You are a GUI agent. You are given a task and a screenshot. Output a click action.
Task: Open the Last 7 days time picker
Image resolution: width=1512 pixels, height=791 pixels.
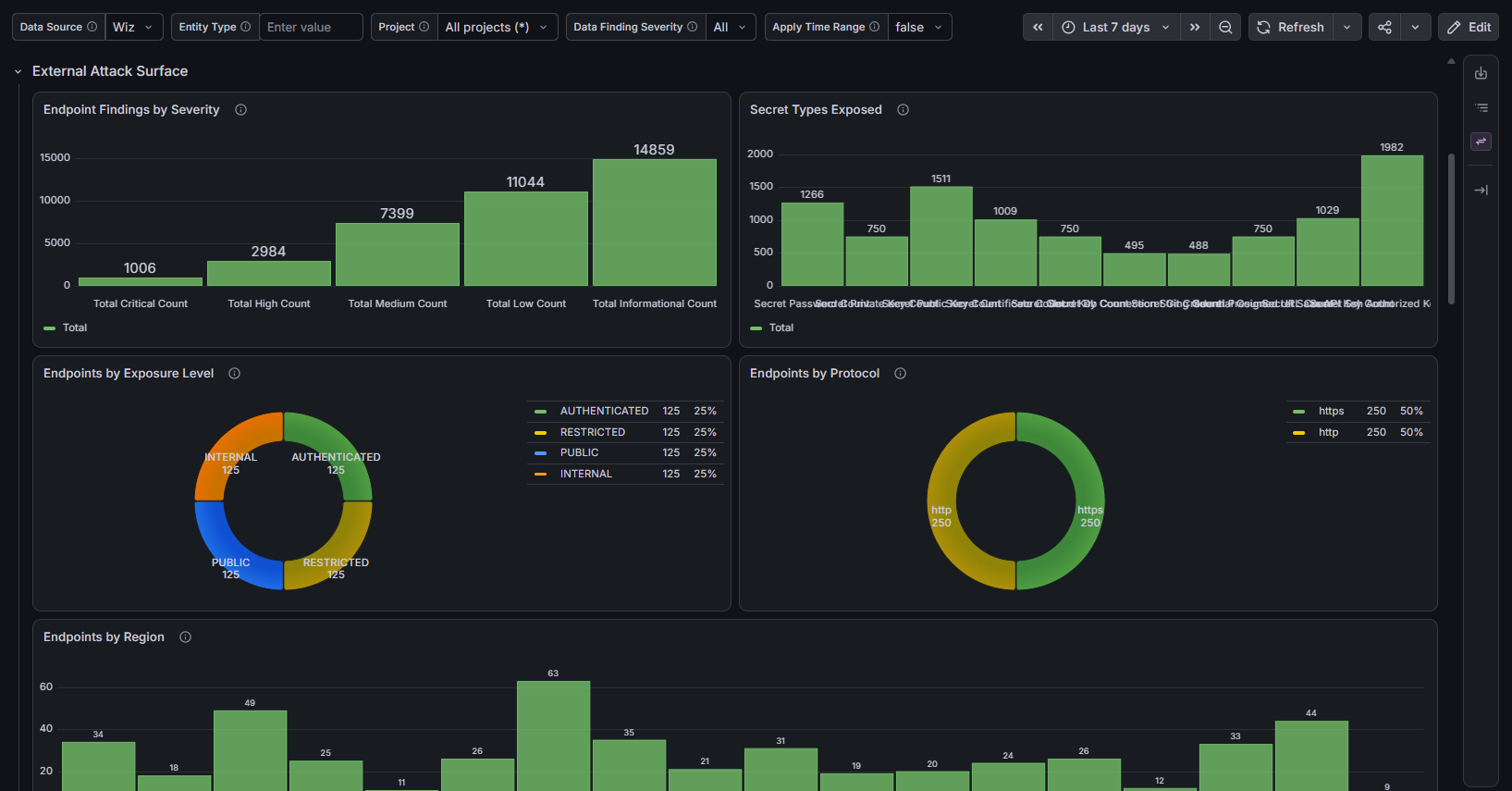tap(1116, 27)
